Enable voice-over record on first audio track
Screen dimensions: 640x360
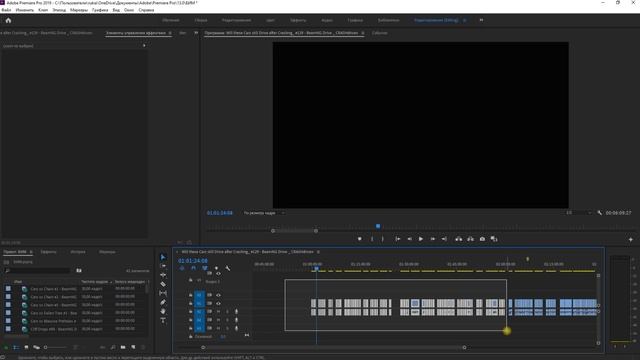click(x=236, y=312)
